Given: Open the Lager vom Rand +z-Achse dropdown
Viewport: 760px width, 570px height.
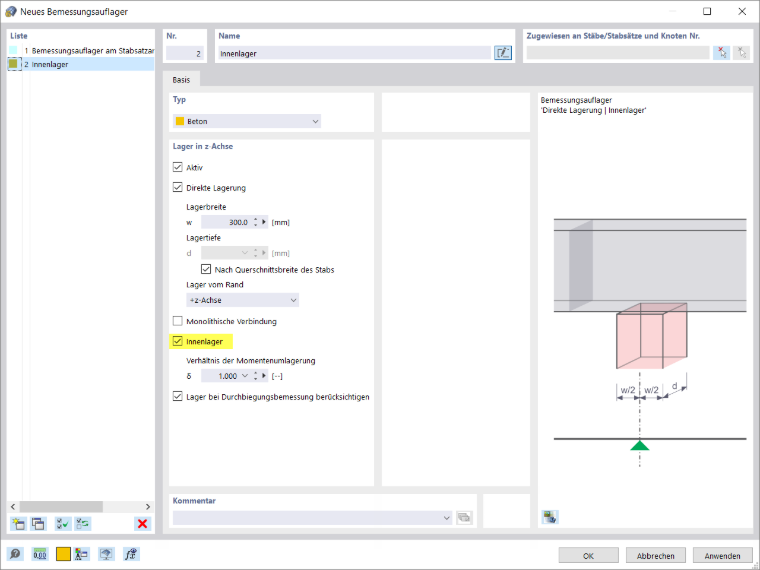Looking at the screenshot, I should [242, 300].
